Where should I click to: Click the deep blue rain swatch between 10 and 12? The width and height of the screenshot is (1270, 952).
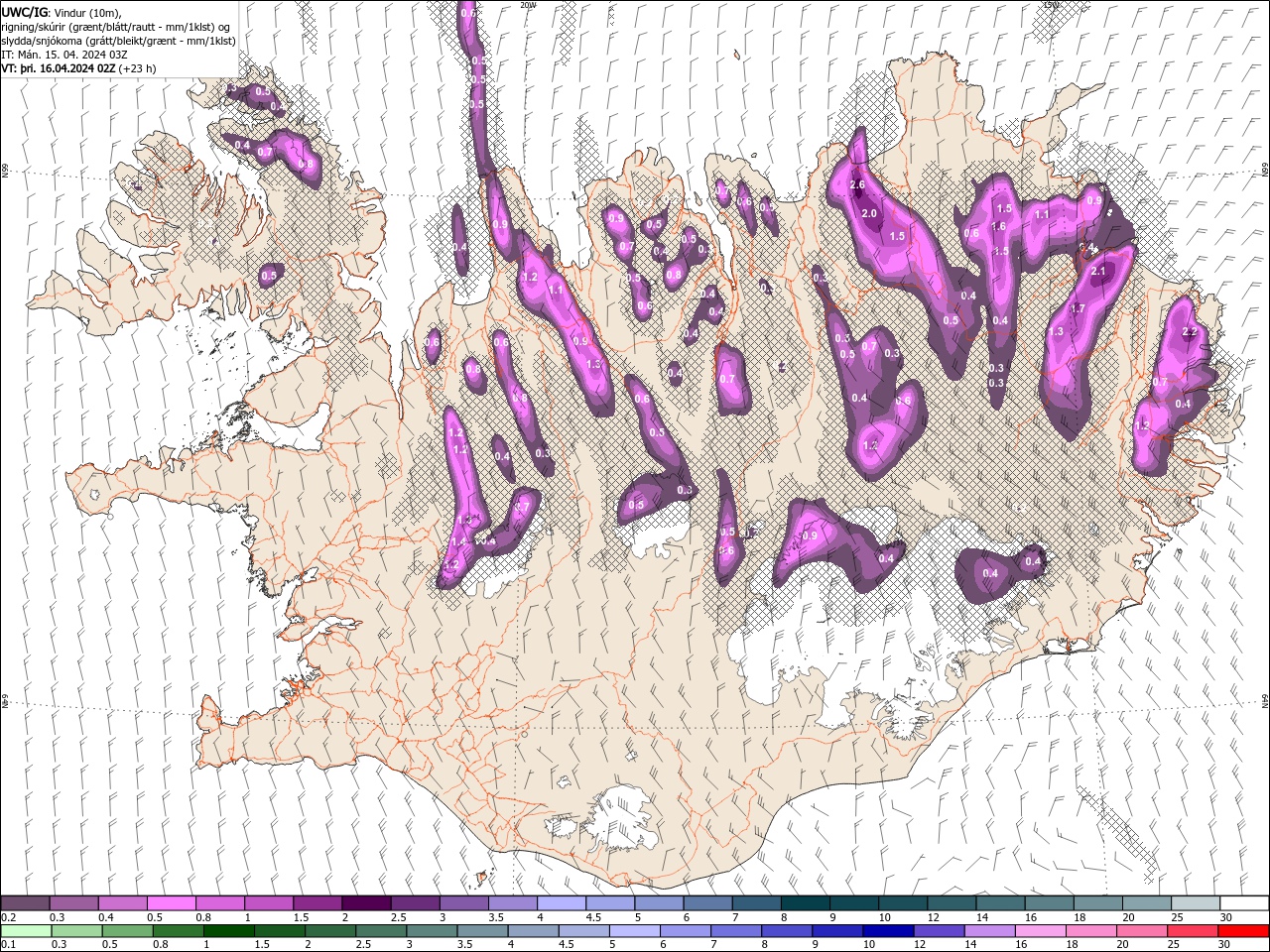[887, 931]
